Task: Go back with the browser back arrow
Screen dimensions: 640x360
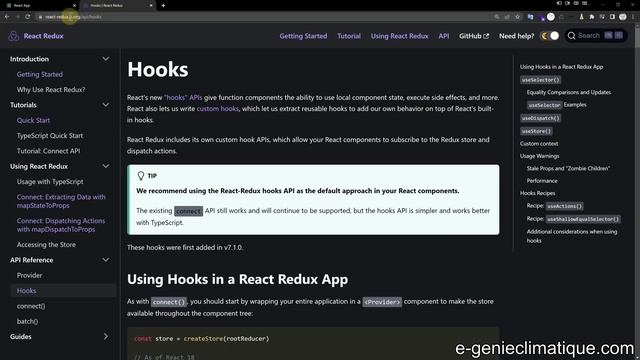Action: (x=7, y=17)
